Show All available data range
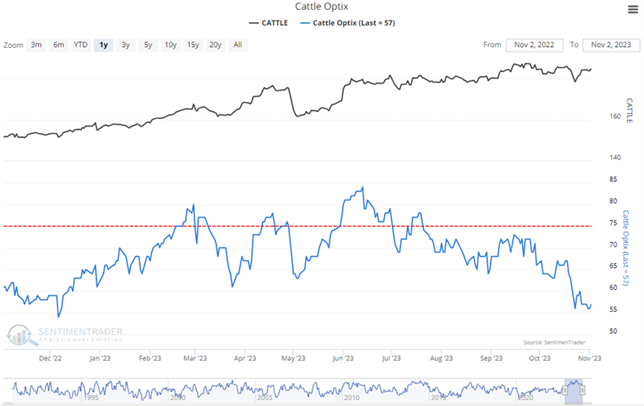644x406 pixels. pyautogui.click(x=238, y=45)
